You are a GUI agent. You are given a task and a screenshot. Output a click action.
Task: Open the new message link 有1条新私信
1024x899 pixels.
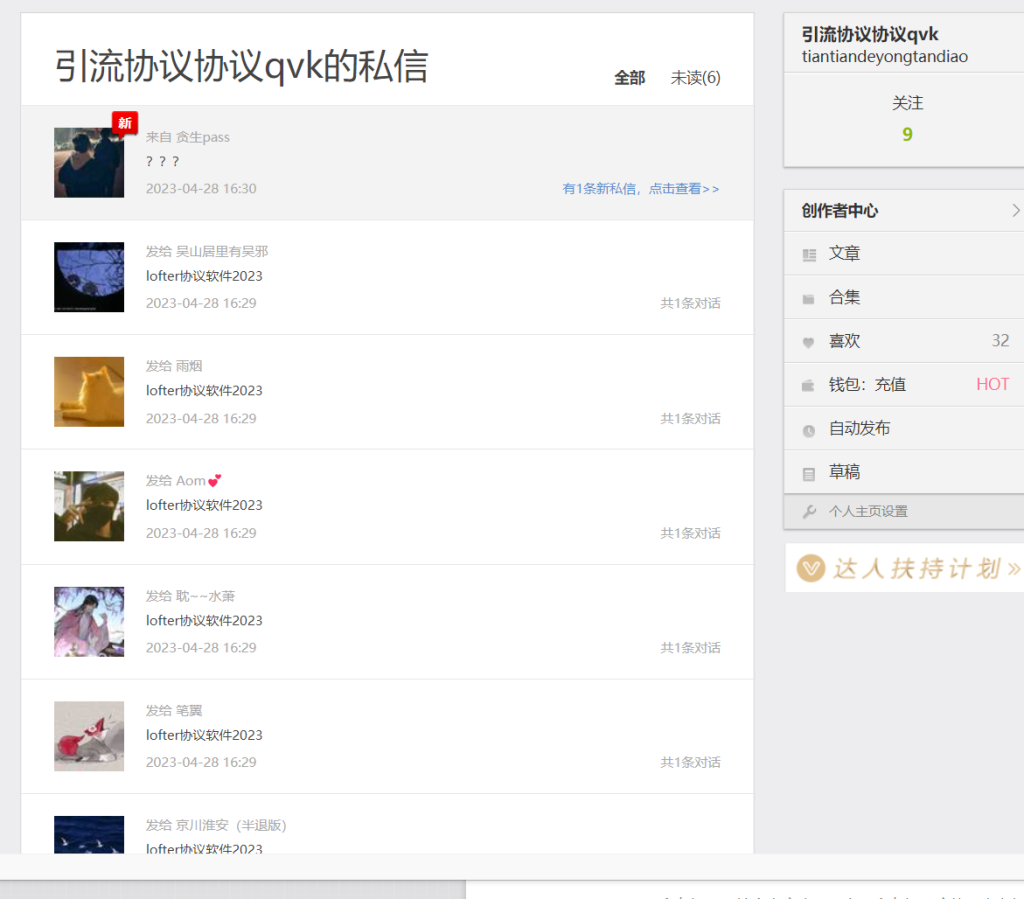pyautogui.click(x=640, y=188)
